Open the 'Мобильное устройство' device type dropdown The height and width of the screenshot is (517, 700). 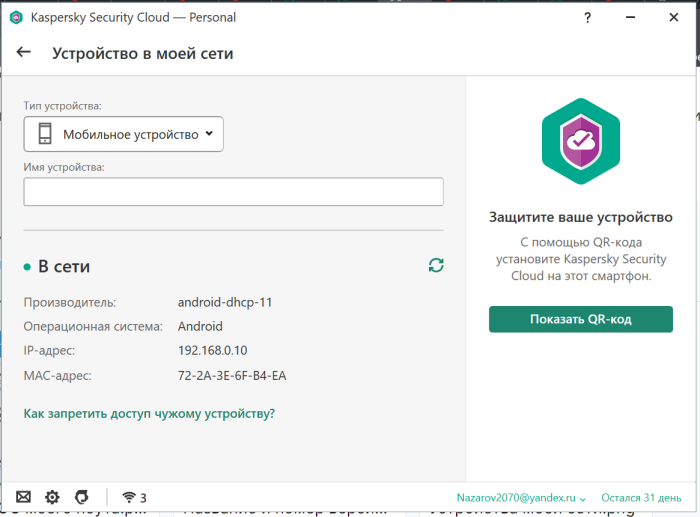124,134
